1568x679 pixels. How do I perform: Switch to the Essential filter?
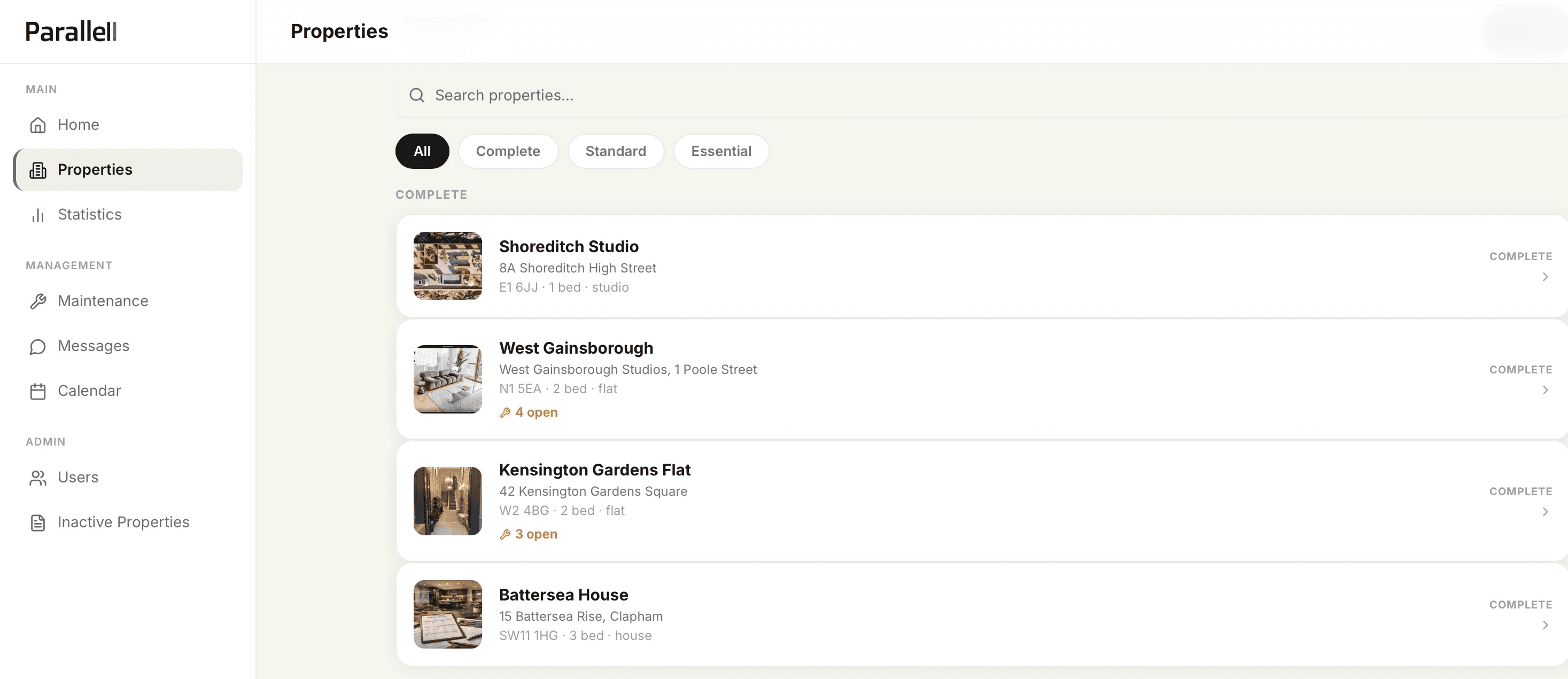pos(721,151)
